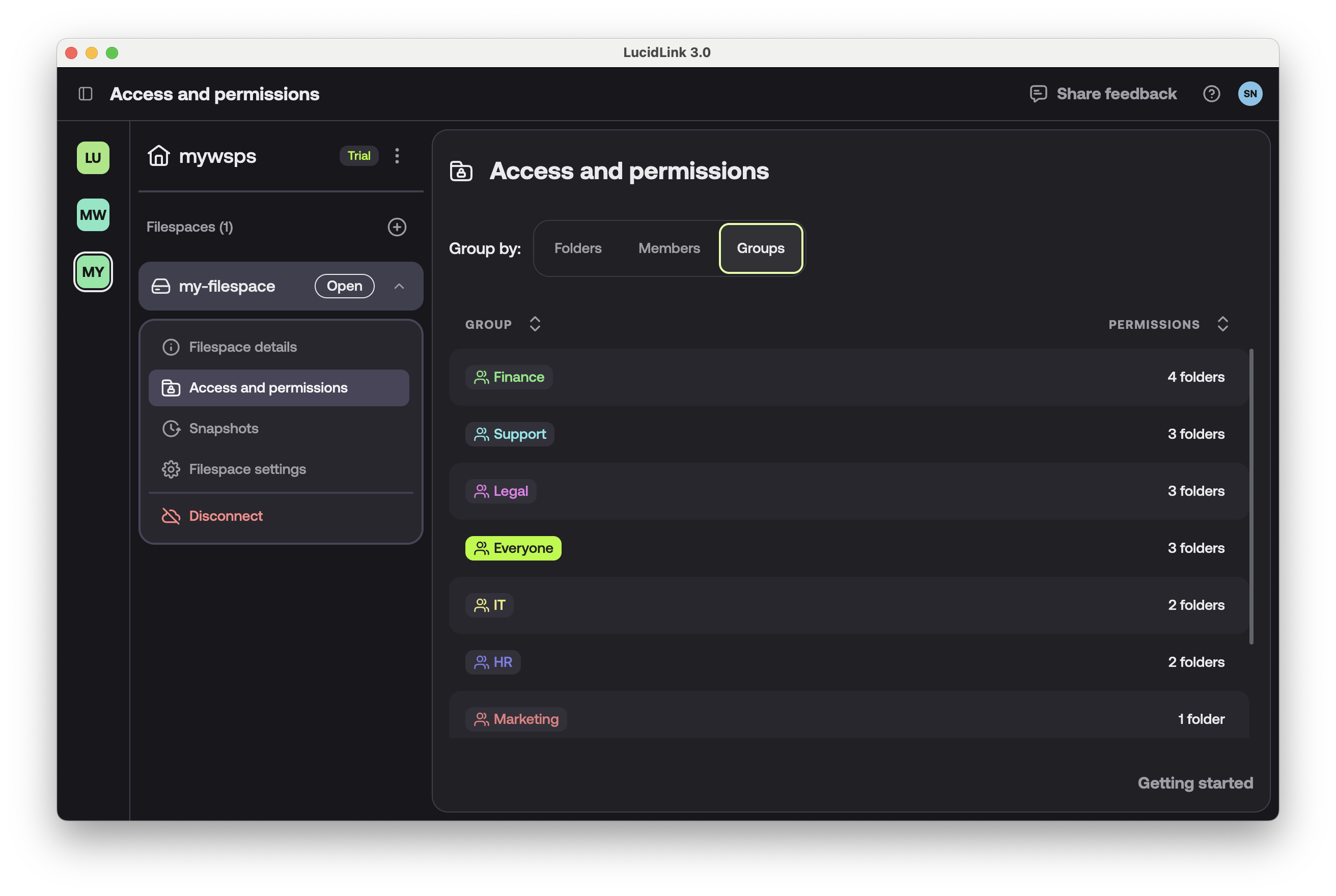Screen dimensions: 1336x896
Task: Click the Legal group people icon
Action: click(x=482, y=491)
